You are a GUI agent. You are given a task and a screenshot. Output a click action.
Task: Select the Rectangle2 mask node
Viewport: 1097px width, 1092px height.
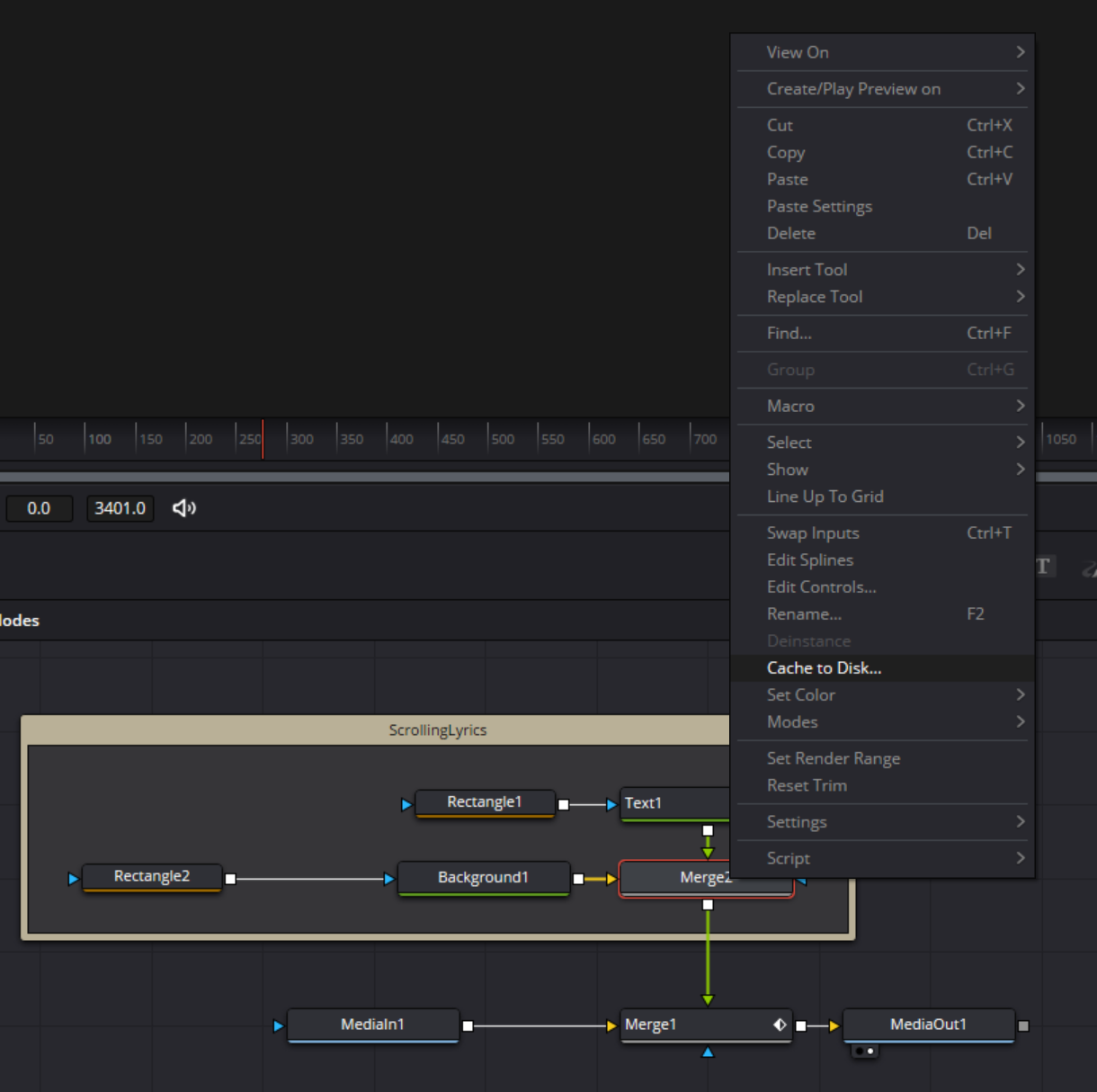(151, 876)
